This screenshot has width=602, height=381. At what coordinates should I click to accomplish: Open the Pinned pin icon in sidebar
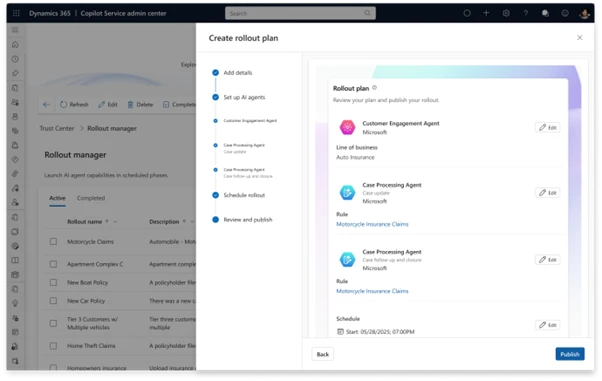[15, 73]
